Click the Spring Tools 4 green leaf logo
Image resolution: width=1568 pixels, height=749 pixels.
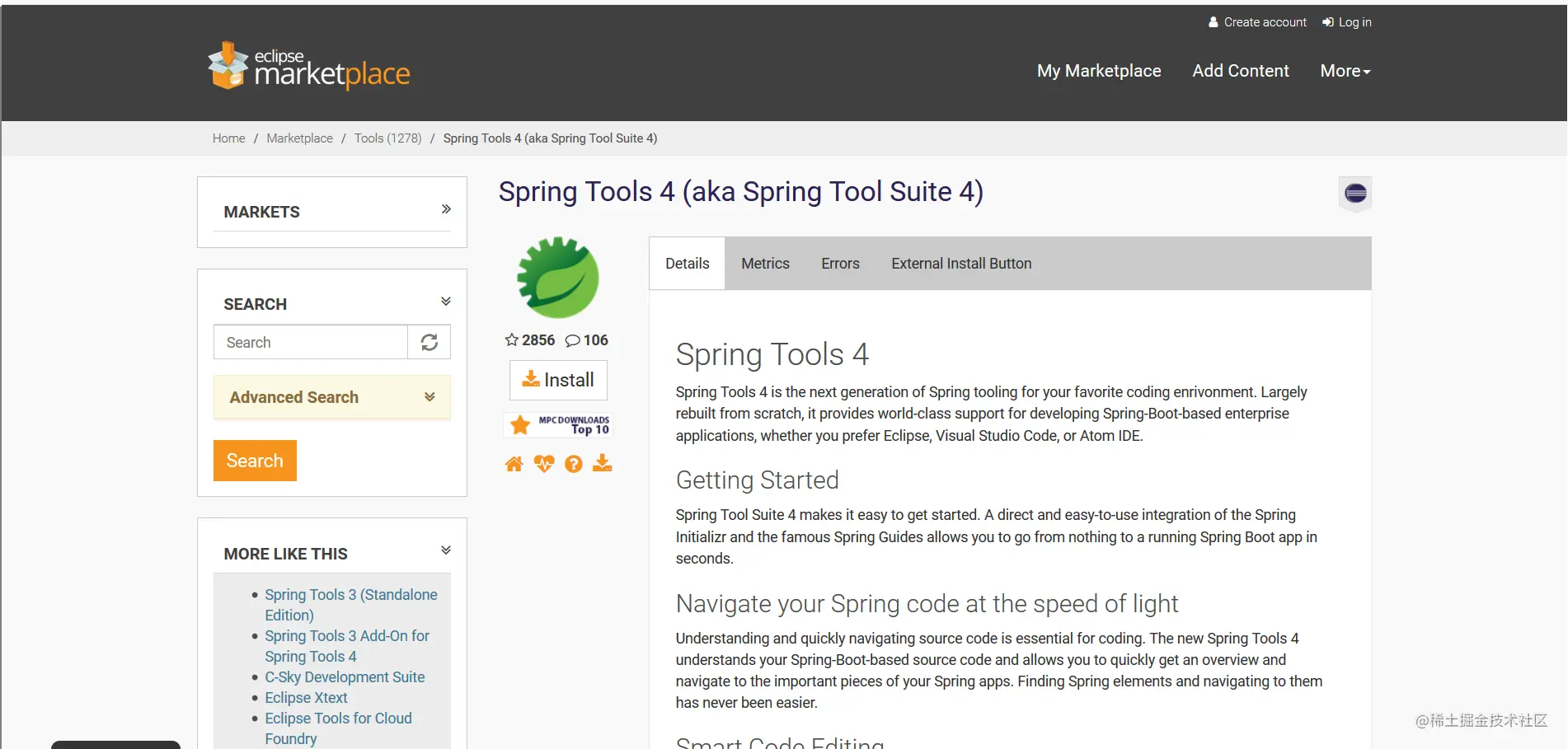coord(558,278)
